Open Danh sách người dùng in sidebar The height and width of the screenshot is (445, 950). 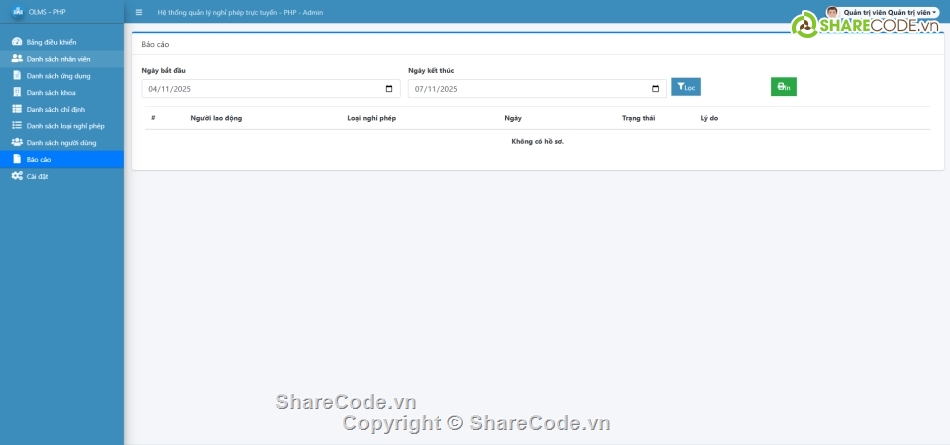(x=61, y=143)
